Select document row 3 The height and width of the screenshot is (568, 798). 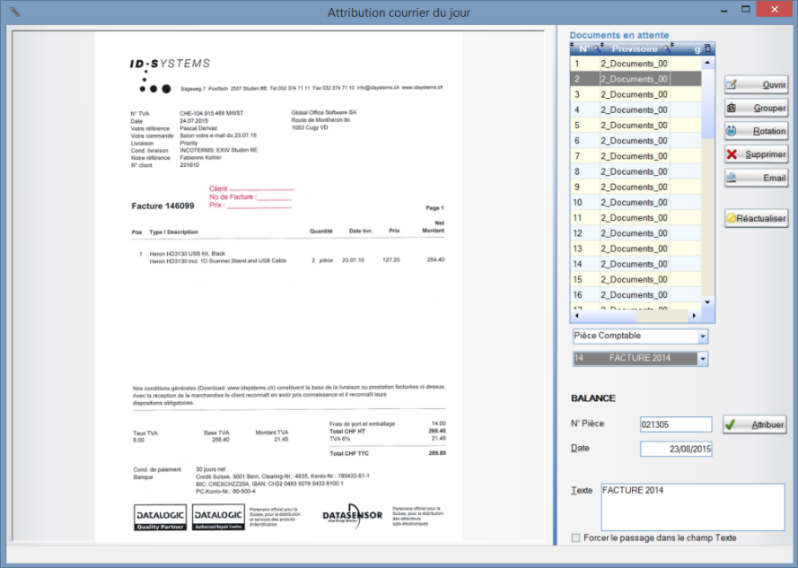tap(636, 94)
